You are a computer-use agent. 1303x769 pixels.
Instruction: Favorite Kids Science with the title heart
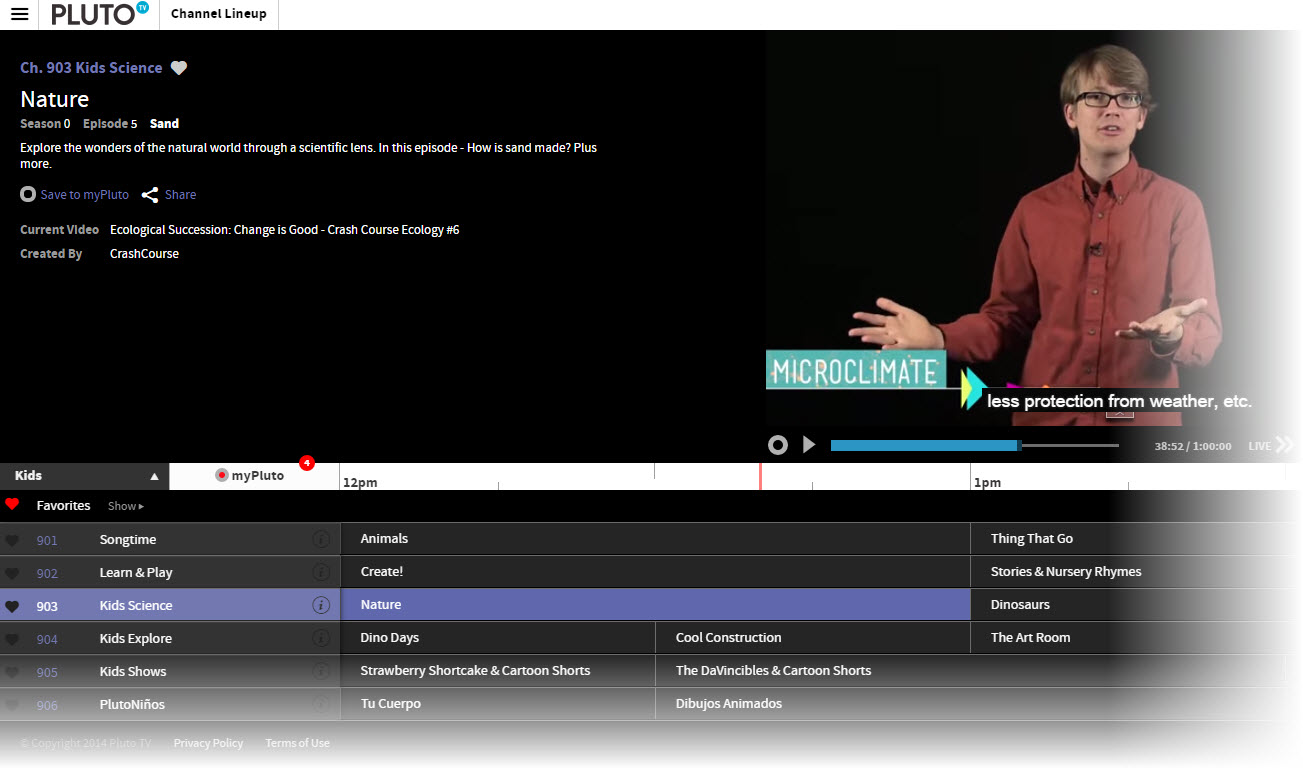pos(179,68)
